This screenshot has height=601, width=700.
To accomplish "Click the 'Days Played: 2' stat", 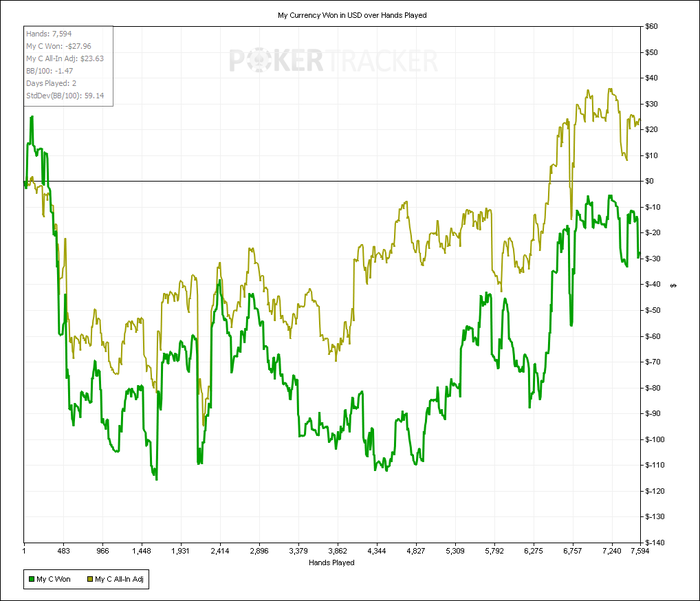I will pyautogui.click(x=51, y=83).
